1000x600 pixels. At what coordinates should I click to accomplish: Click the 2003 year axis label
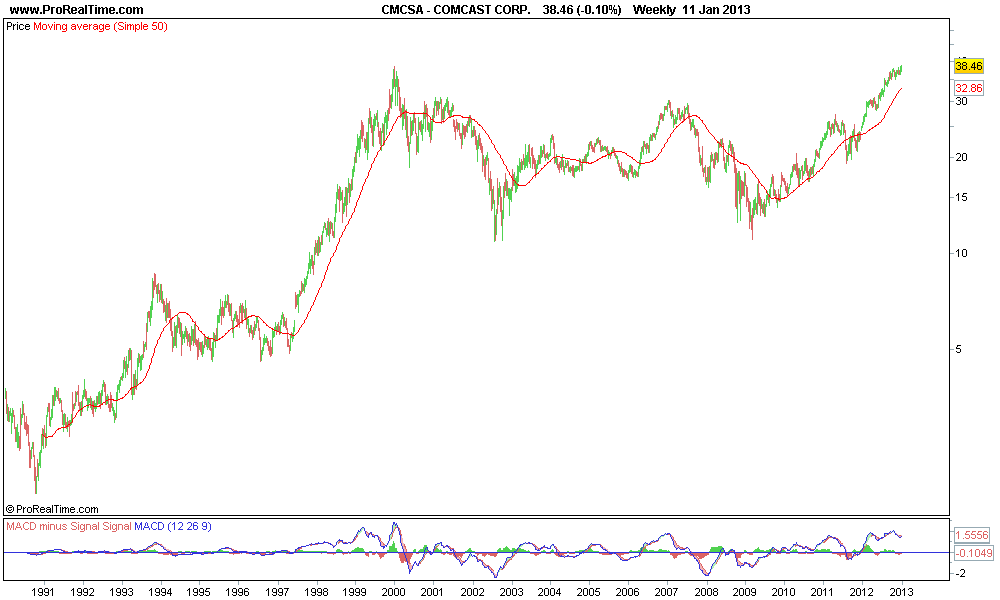click(x=511, y=592)
